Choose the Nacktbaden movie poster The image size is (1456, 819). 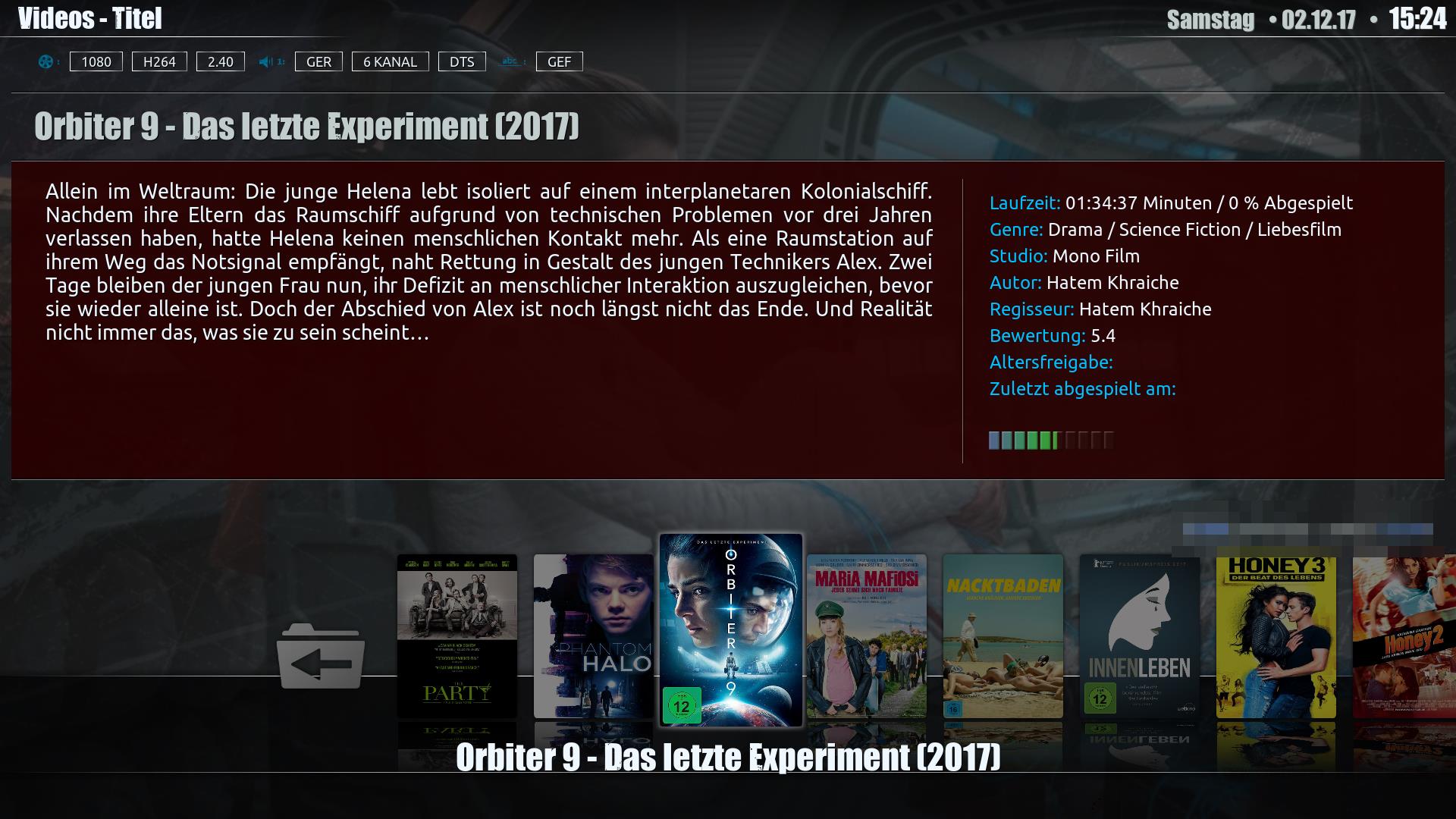[x=1003, y=635]
